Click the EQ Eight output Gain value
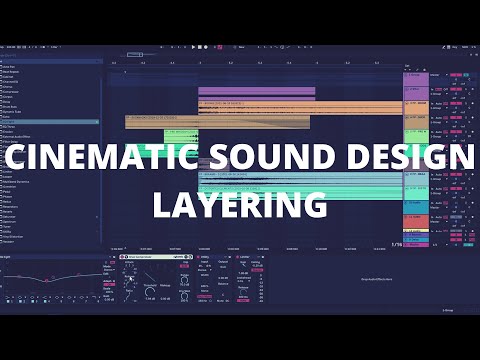The height and width of the screenshot is (360, 480). click(x=109, y=299)
